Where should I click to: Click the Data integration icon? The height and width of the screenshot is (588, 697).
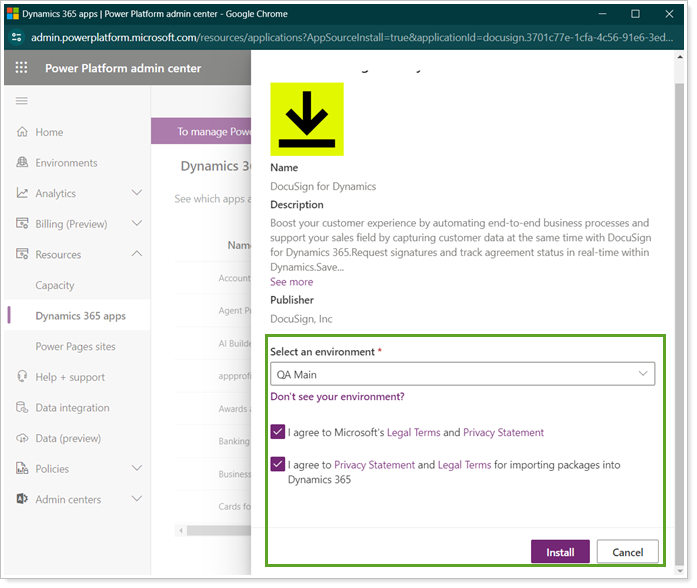pyautogui.click(x=22, y=408)
